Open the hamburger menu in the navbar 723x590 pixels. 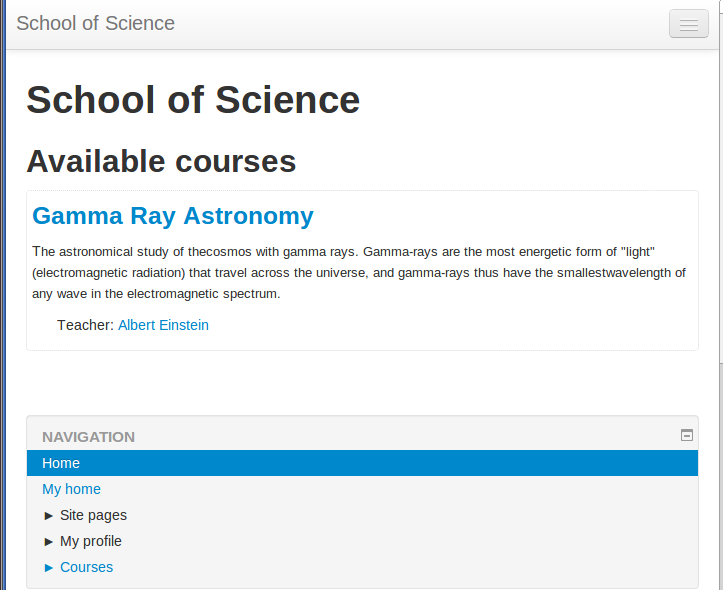click(688, 24)
